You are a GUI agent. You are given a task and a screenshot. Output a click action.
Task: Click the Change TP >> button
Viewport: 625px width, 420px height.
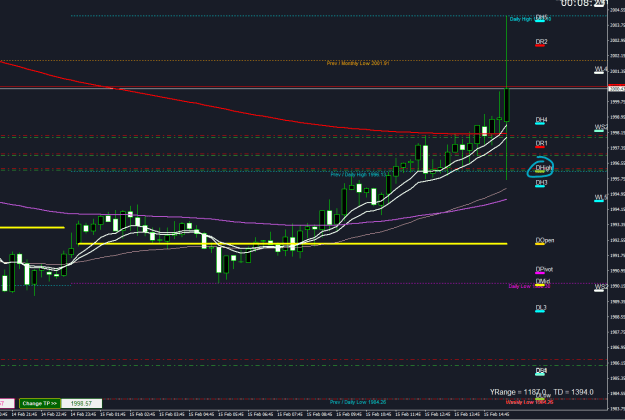point(40,403)
